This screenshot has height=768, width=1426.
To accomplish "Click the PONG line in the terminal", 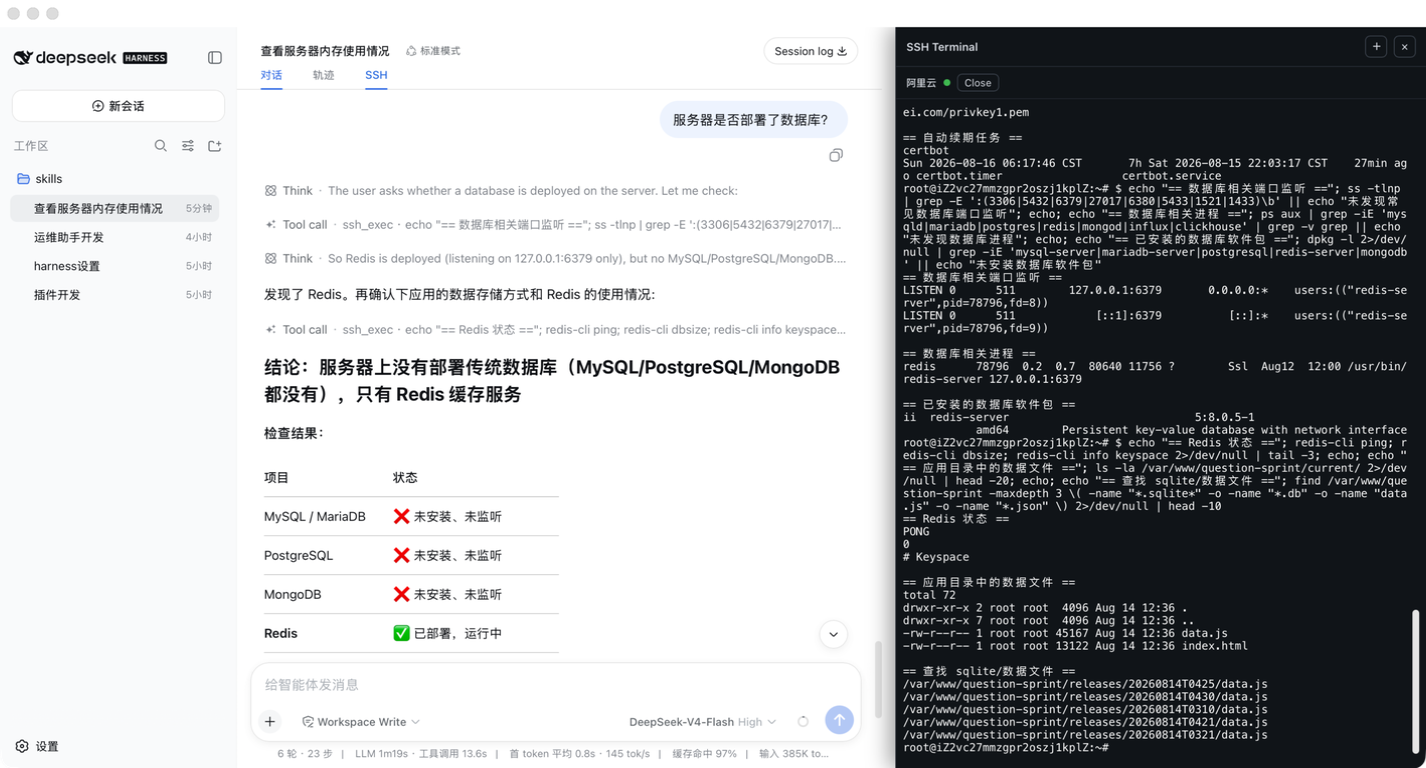I will coord(916,532).
